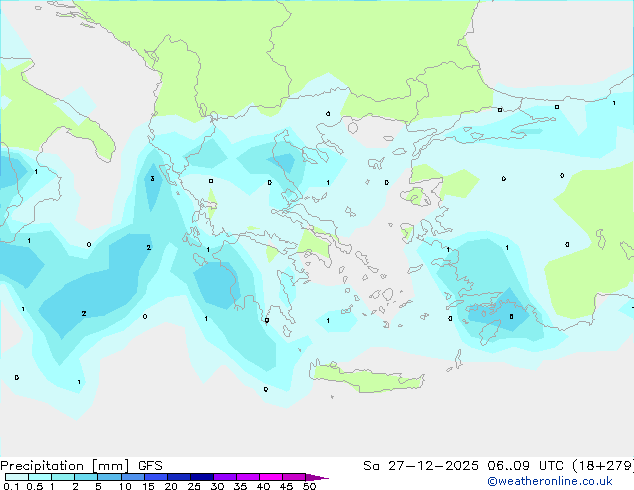
Task: Click the over-50 arrow tip of the legend
Action: tap(317, 477)
